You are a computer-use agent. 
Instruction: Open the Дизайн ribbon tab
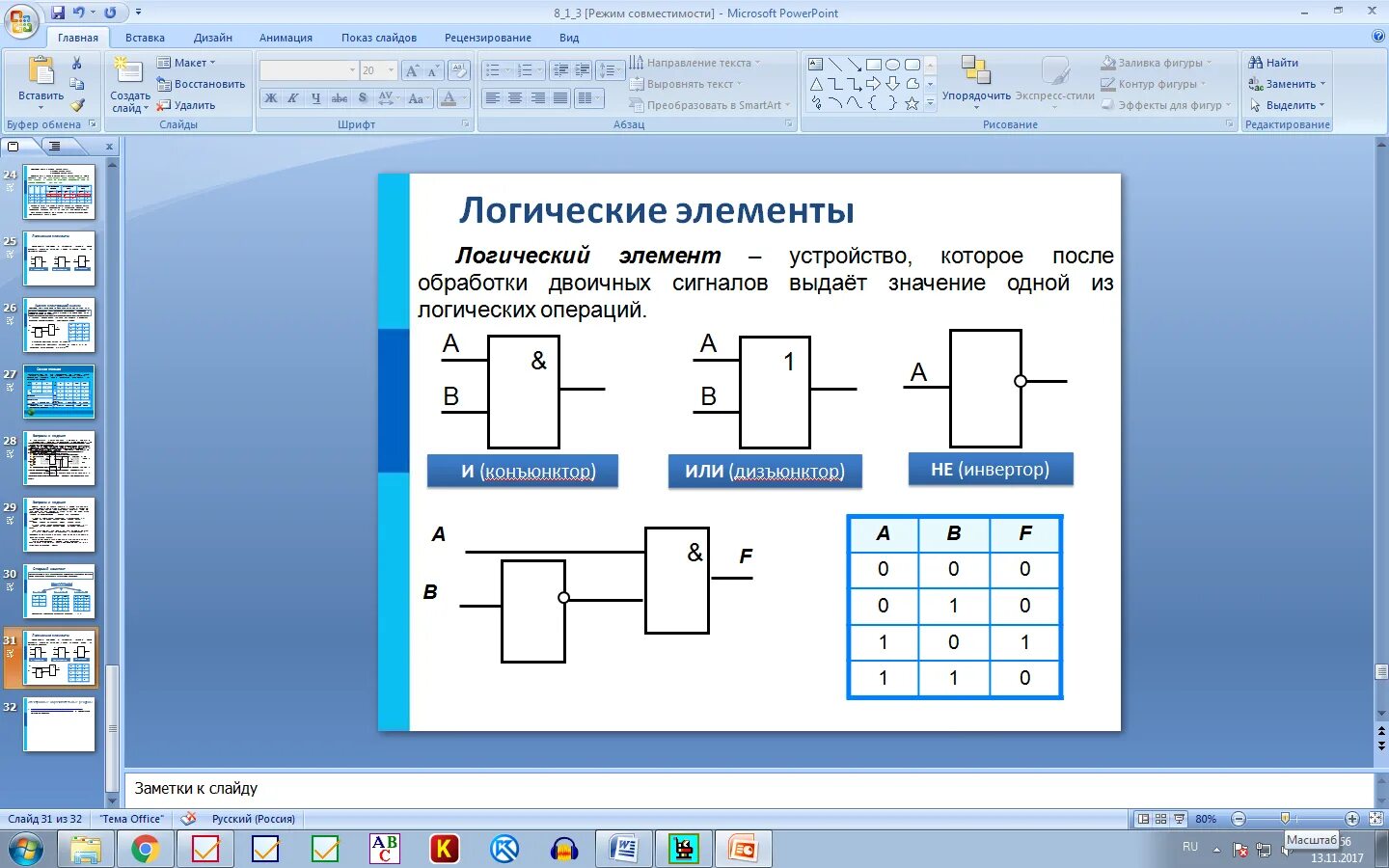212,38
